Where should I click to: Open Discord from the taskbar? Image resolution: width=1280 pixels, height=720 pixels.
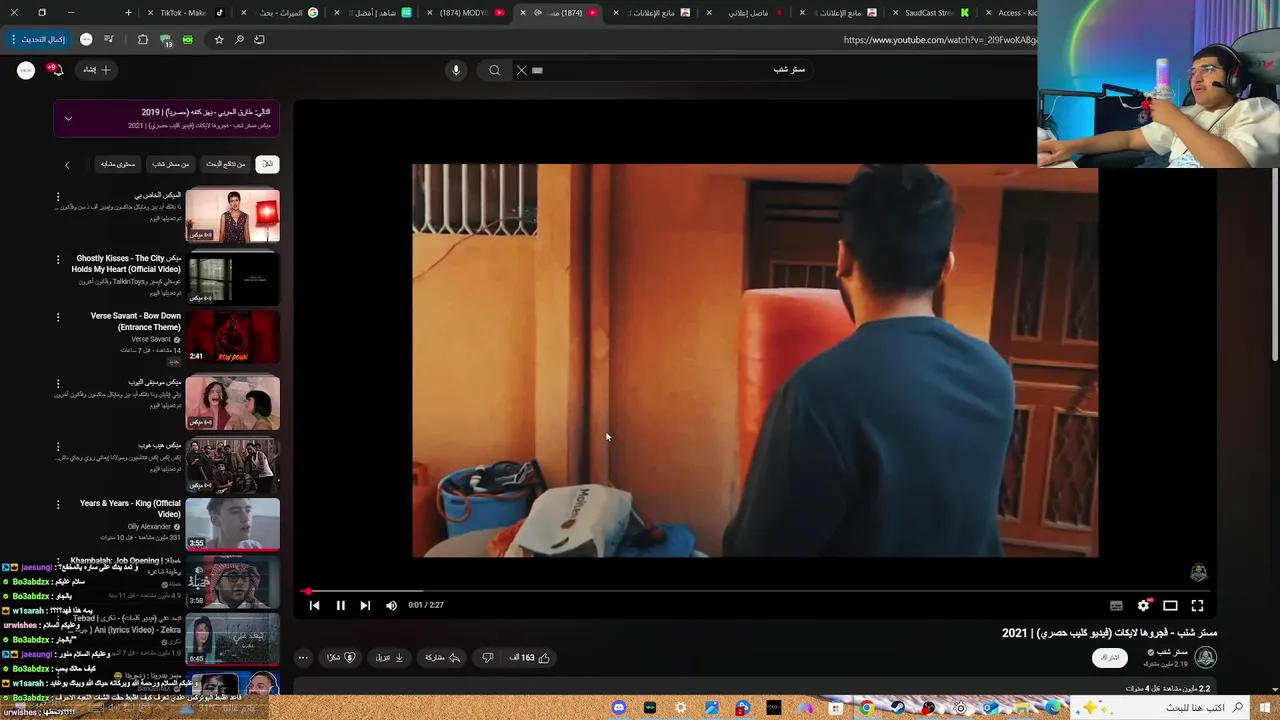pyautogui.click(x=619, y=708)
